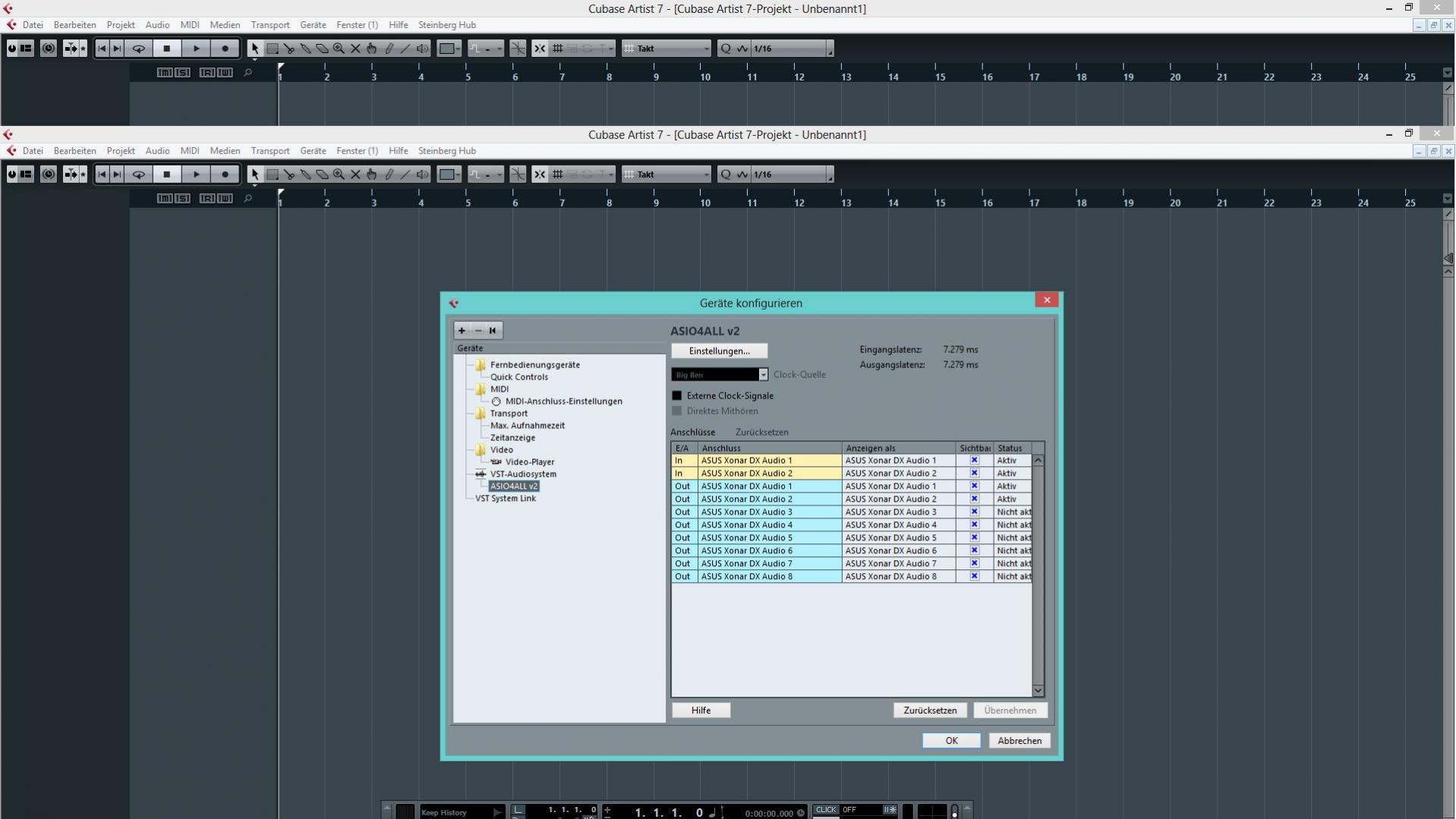
Task: Click the plus add-device button in dialog
Action: pyautogui.click(x=462, y=331)
